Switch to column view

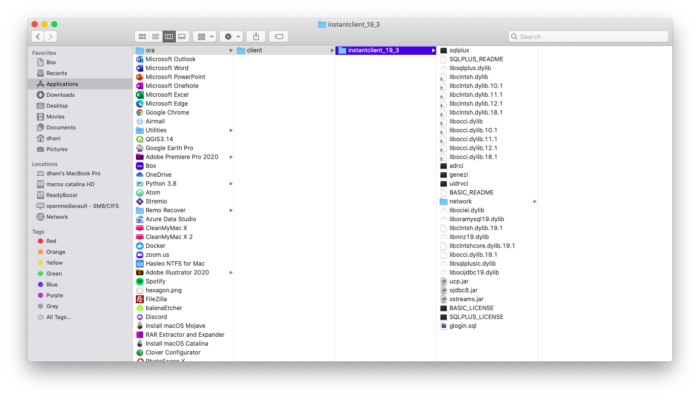click(169, 37)
